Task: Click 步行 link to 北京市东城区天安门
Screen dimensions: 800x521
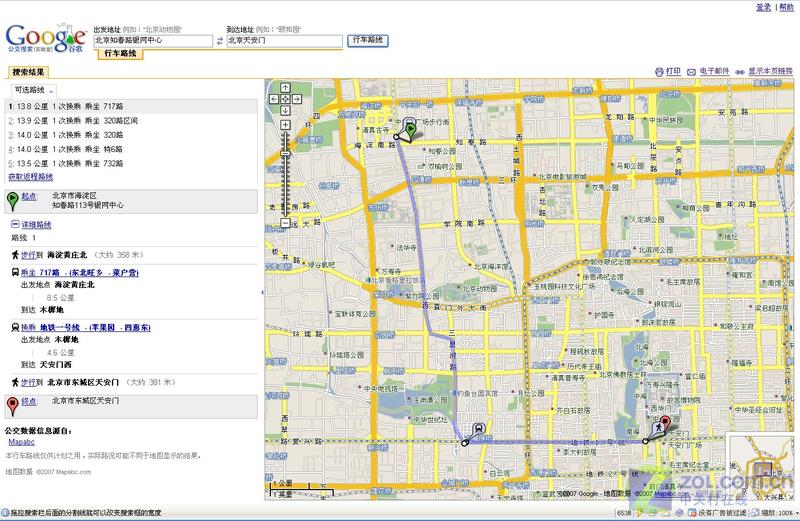Action: click(x=29, y=382)
